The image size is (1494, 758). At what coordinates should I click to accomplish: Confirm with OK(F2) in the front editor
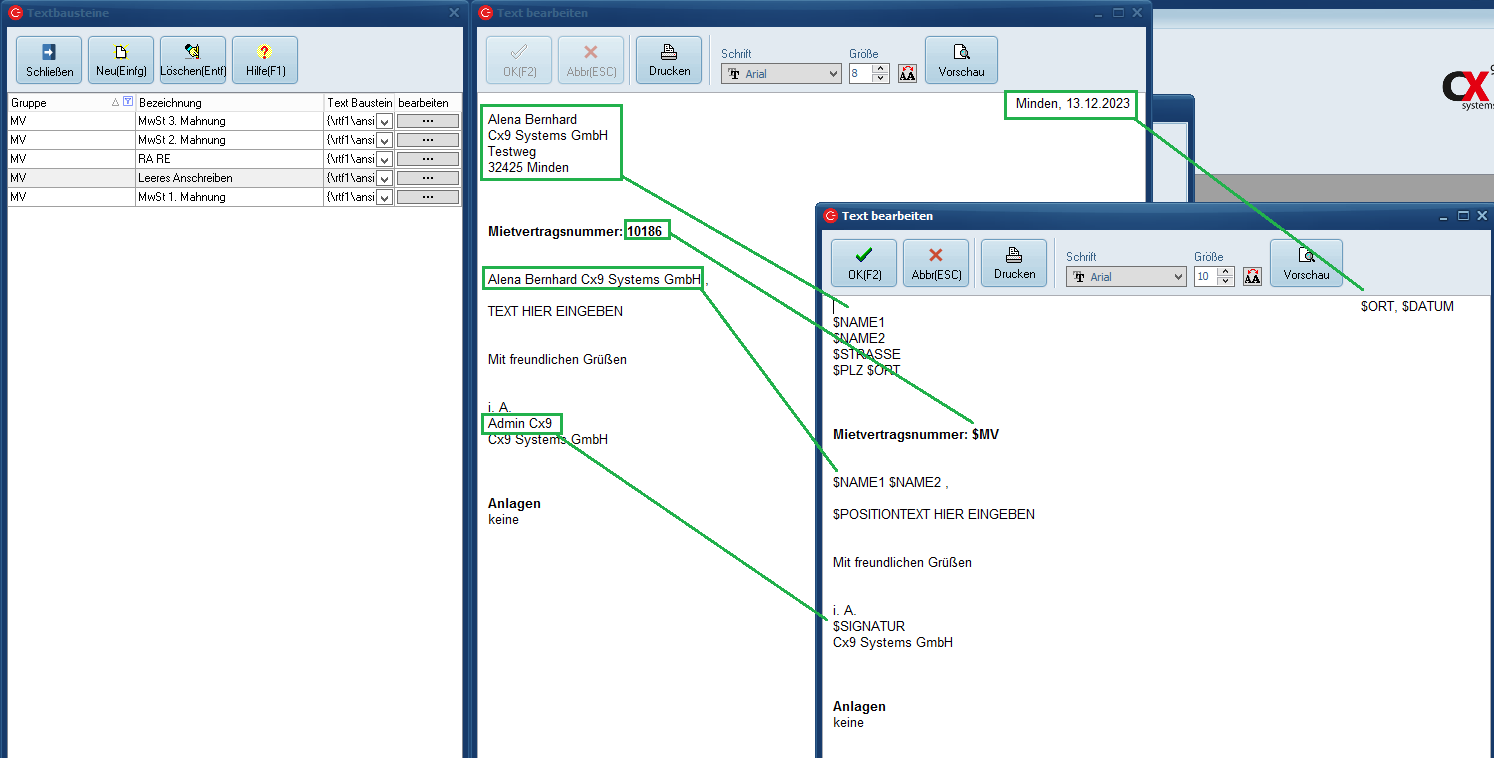864,263
